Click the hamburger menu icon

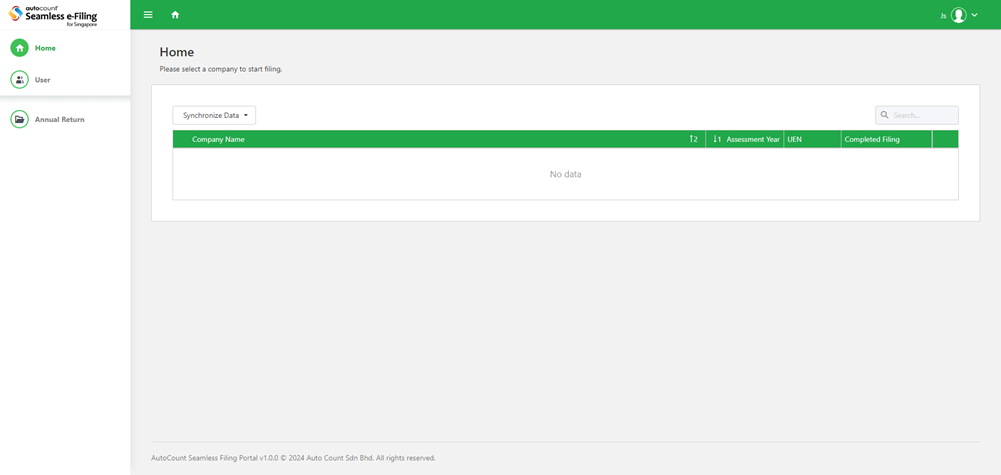pos(148,15)
